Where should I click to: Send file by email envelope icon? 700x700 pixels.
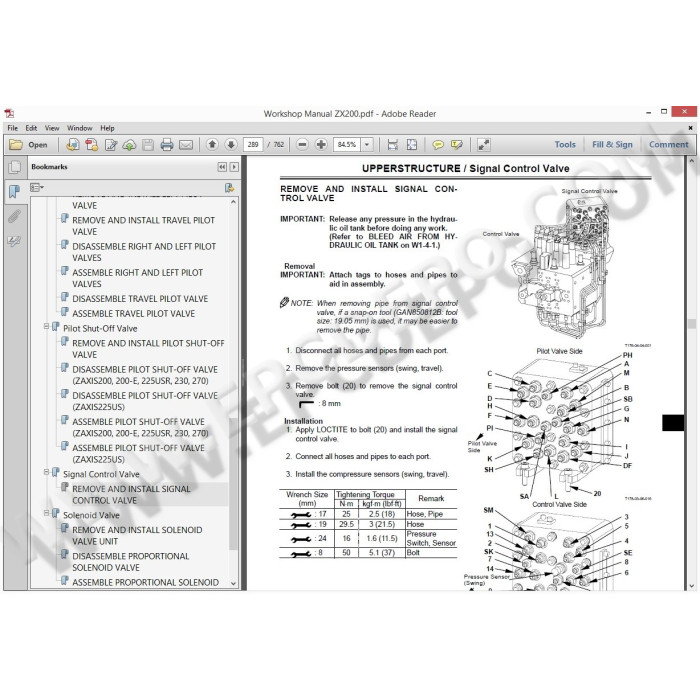(x=186, y=145)
